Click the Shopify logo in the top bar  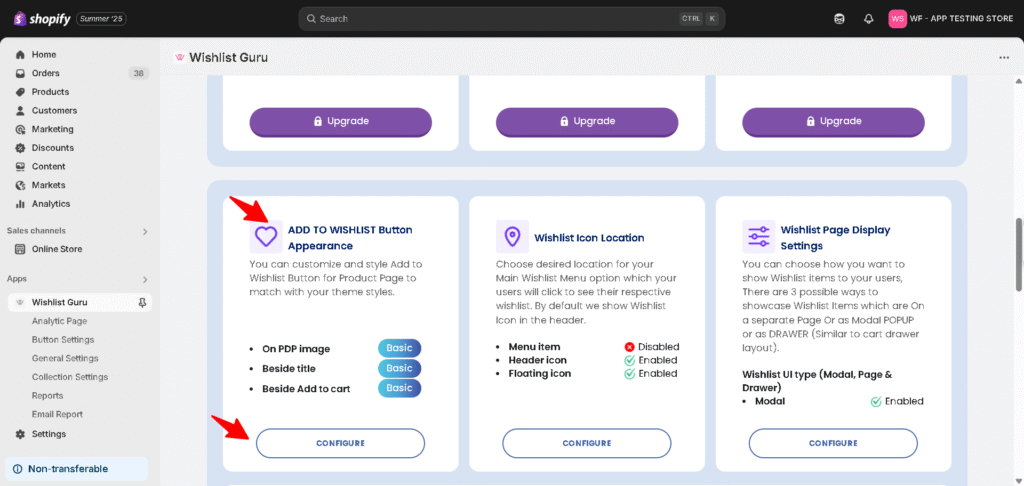tap(42, 19)
